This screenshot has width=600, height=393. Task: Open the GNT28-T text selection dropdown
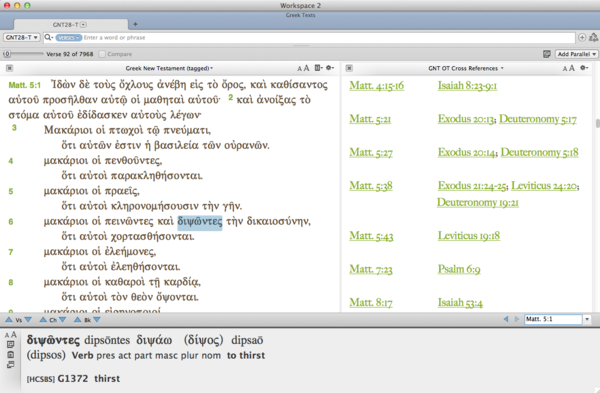click(x=21, y=38)
